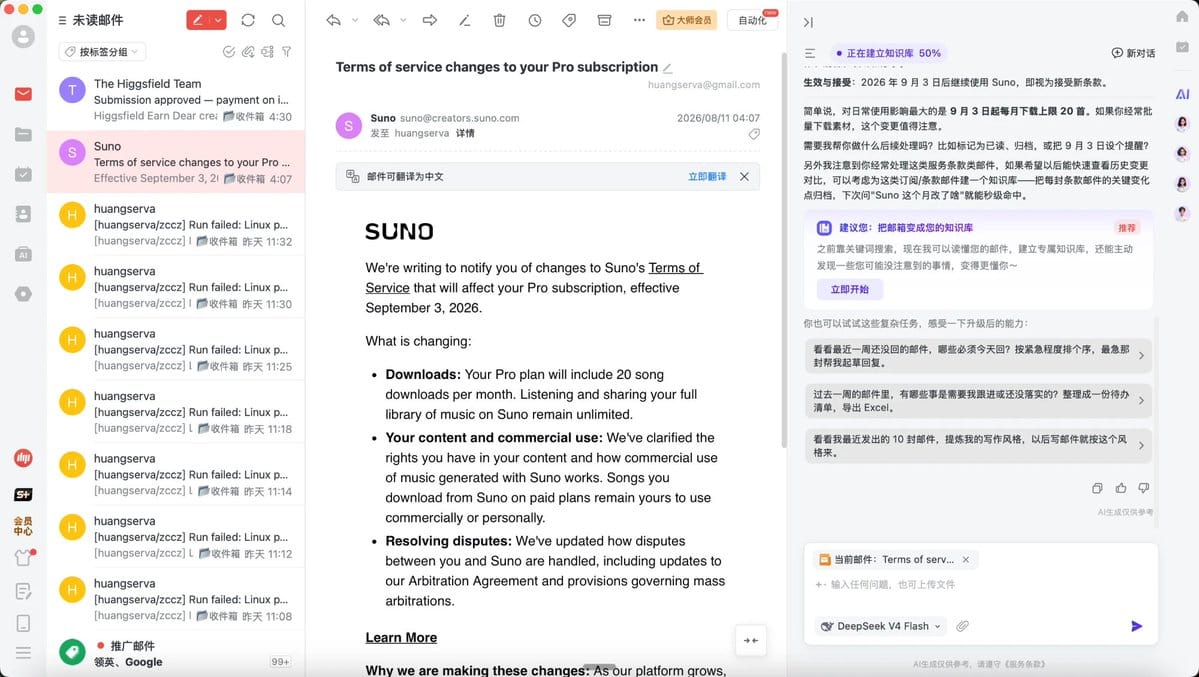
Task: Open the 按标签分组 grouping dropdown
Action: pyautogui.click(x=102, y=52)
